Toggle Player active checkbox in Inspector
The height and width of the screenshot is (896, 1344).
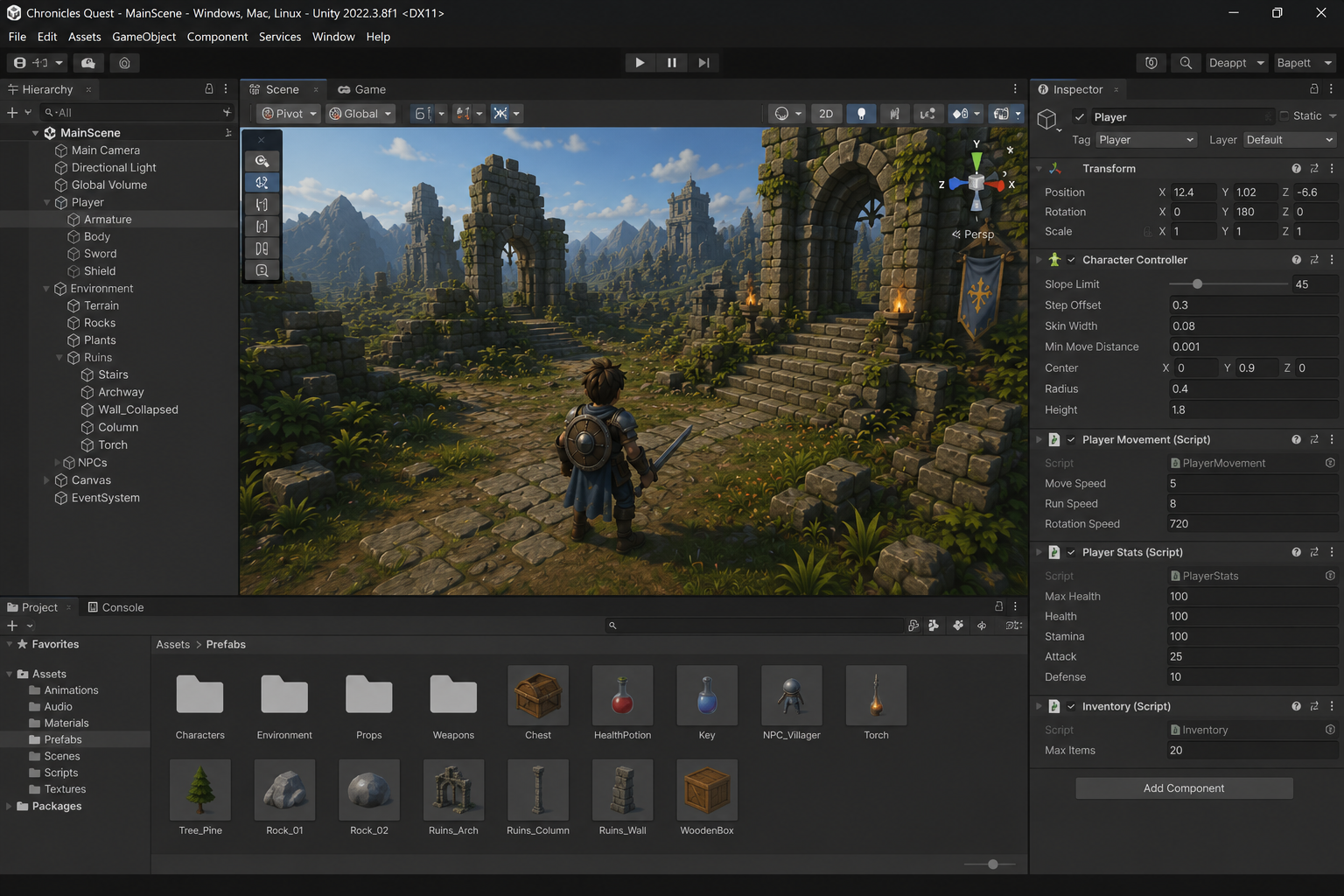click(1080, 116)
